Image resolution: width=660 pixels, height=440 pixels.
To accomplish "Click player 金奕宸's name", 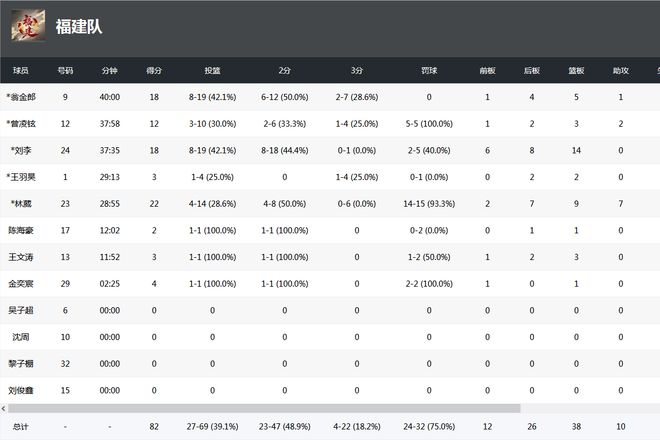I will point(21,283).
